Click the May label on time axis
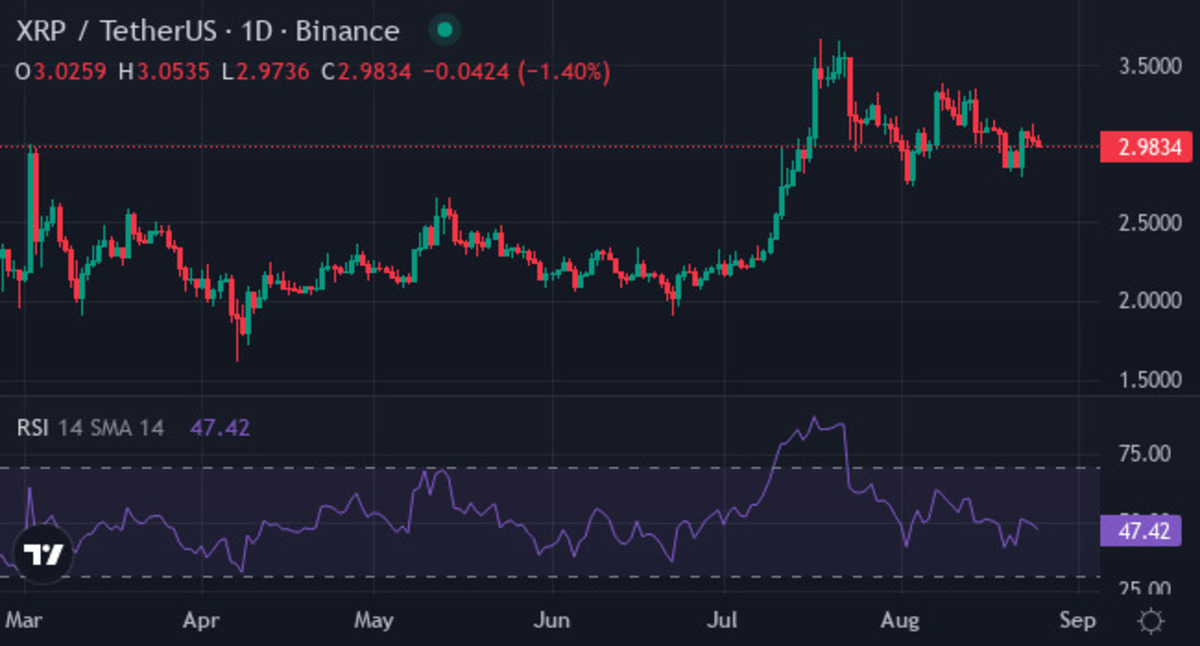Screen dimensions: 1200x646 point(375,620)
